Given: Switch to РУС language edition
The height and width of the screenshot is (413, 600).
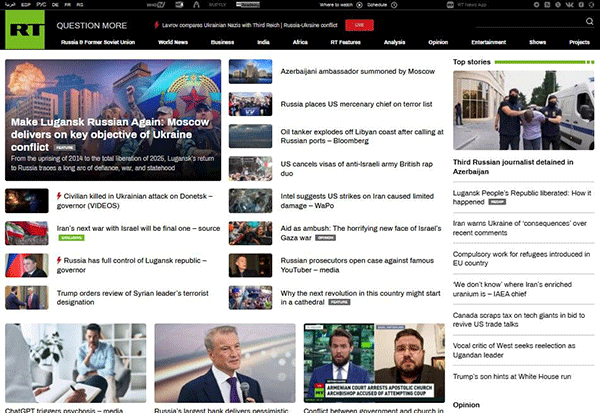Looking at the screenshot, I should [41, 5].
